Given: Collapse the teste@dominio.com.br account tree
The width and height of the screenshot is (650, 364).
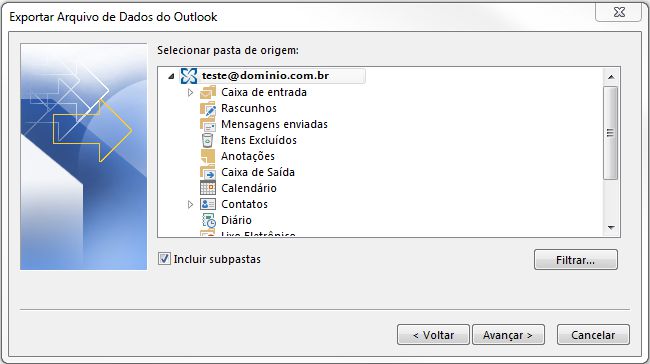Looking at the screenshot, I should pyautogui.click(x=171, y=76).
